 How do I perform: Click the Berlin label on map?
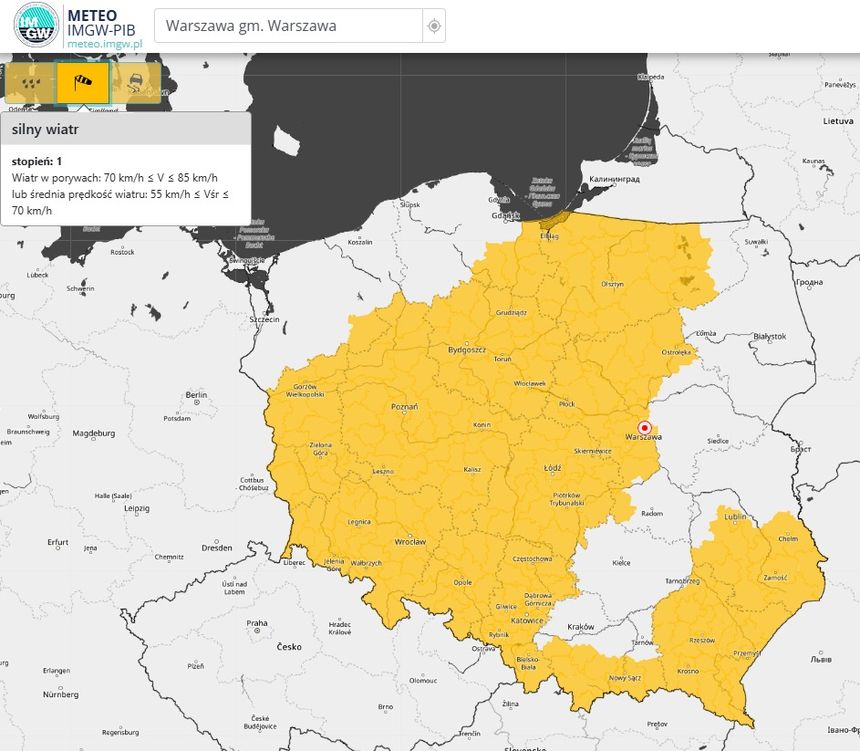[196, 395]
